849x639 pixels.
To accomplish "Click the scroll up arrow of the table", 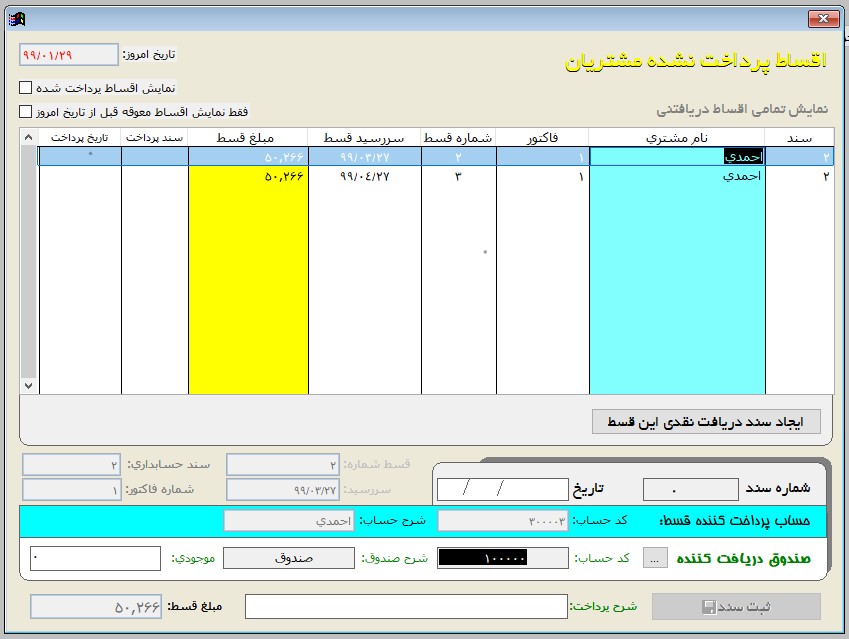I will 28,137.
